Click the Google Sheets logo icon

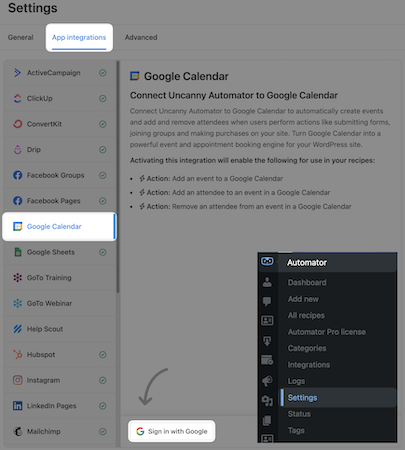(17, 252)
